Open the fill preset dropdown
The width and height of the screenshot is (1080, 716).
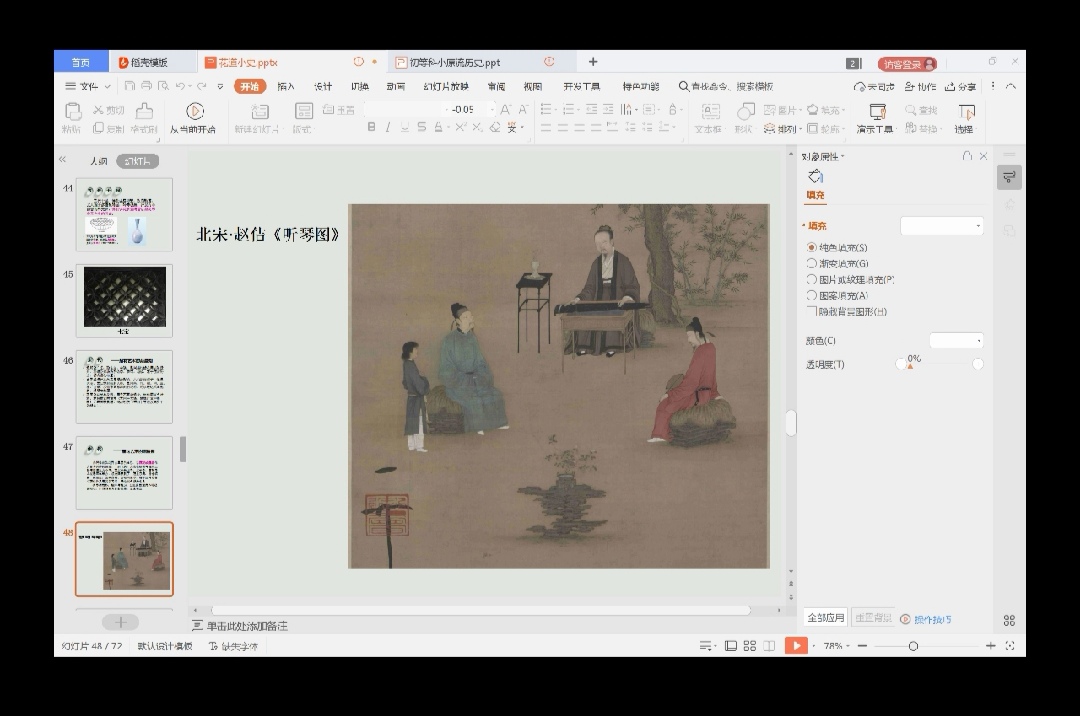[942, 226]
